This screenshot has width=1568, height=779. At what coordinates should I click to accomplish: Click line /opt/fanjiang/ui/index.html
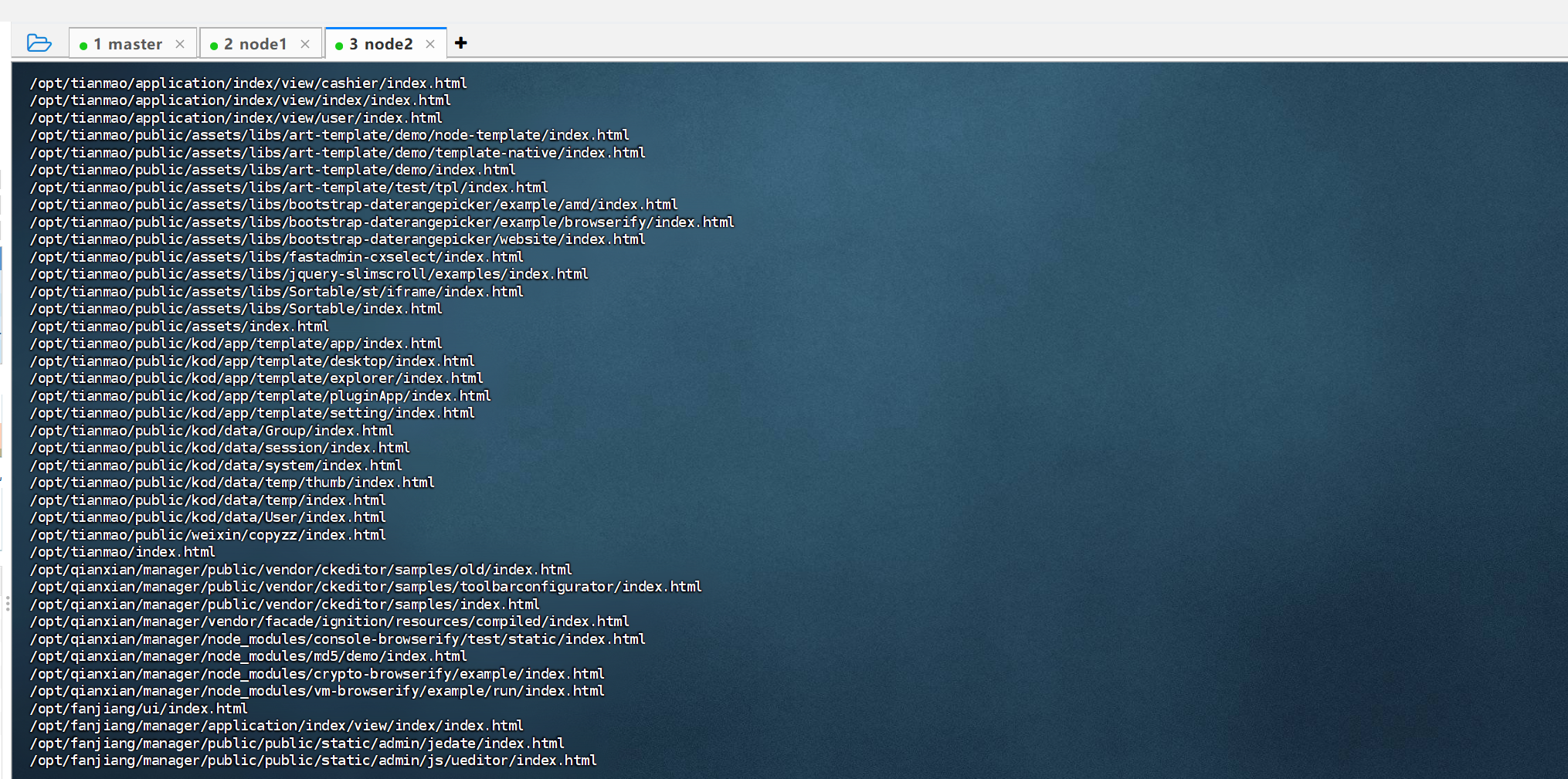pos(139,709)
